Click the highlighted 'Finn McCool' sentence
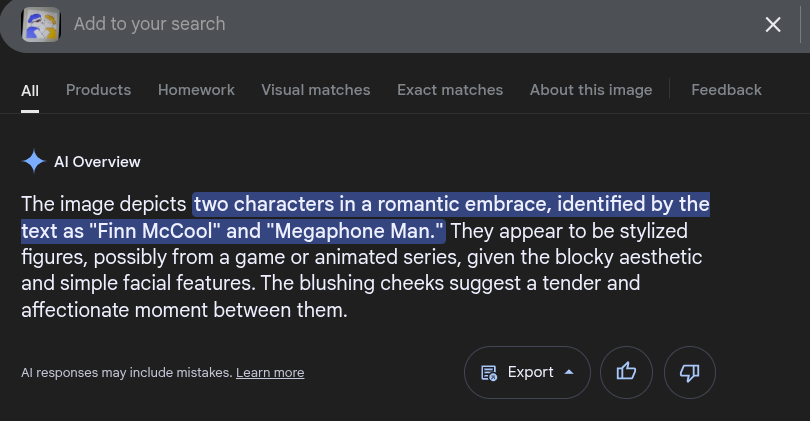Image resolution: width=810 pixels, height=421 pixels. click(365, 217)
